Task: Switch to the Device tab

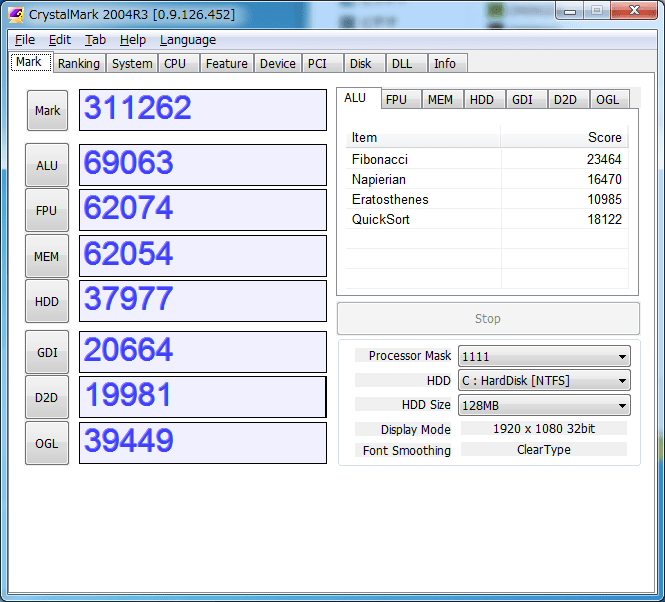Action: coord(278,63)
